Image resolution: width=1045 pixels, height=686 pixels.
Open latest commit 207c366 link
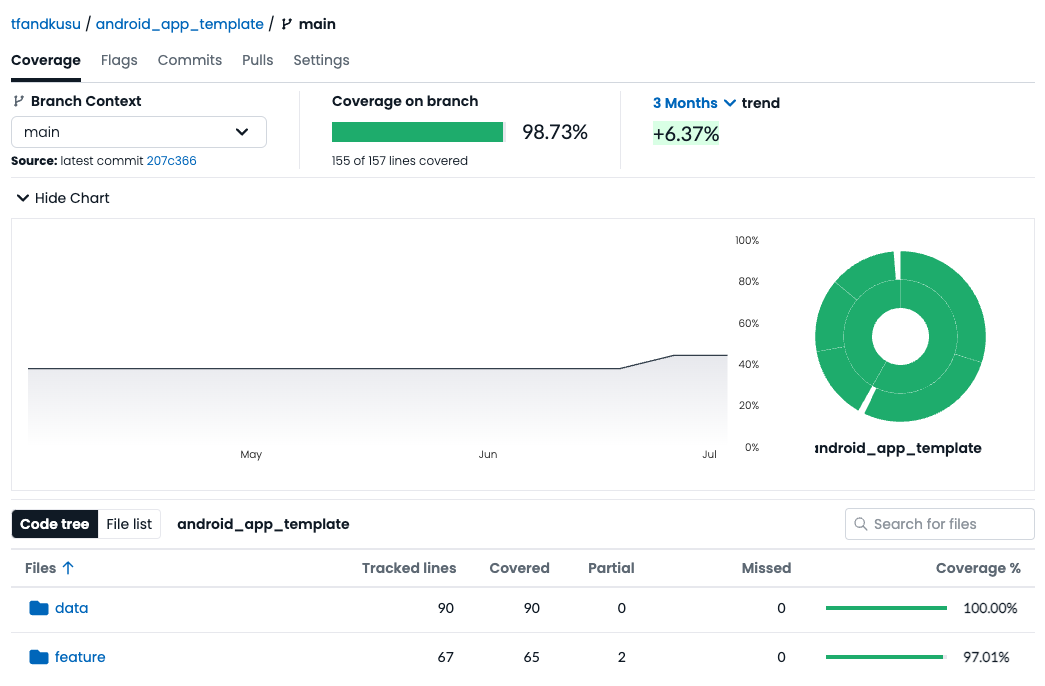pyautogui.click(x=171, y=161)
